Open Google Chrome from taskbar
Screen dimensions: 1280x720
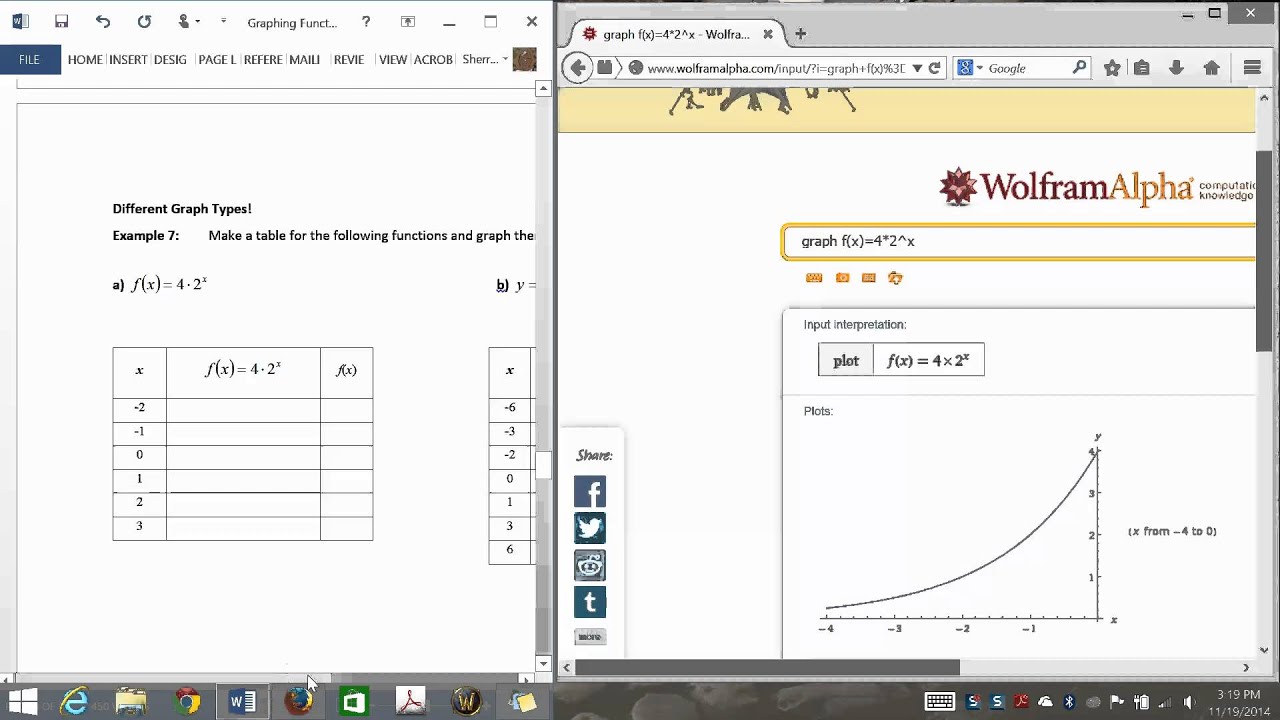[187, 702]
